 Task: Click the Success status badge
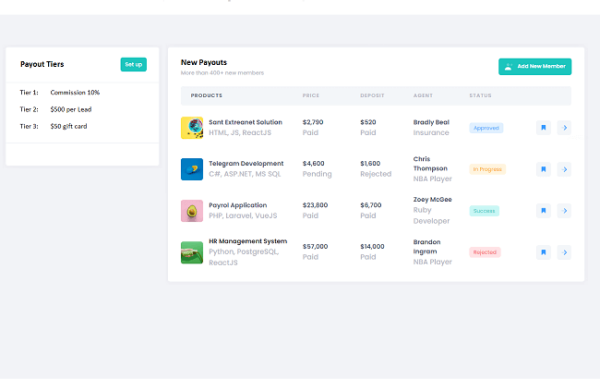484,211
